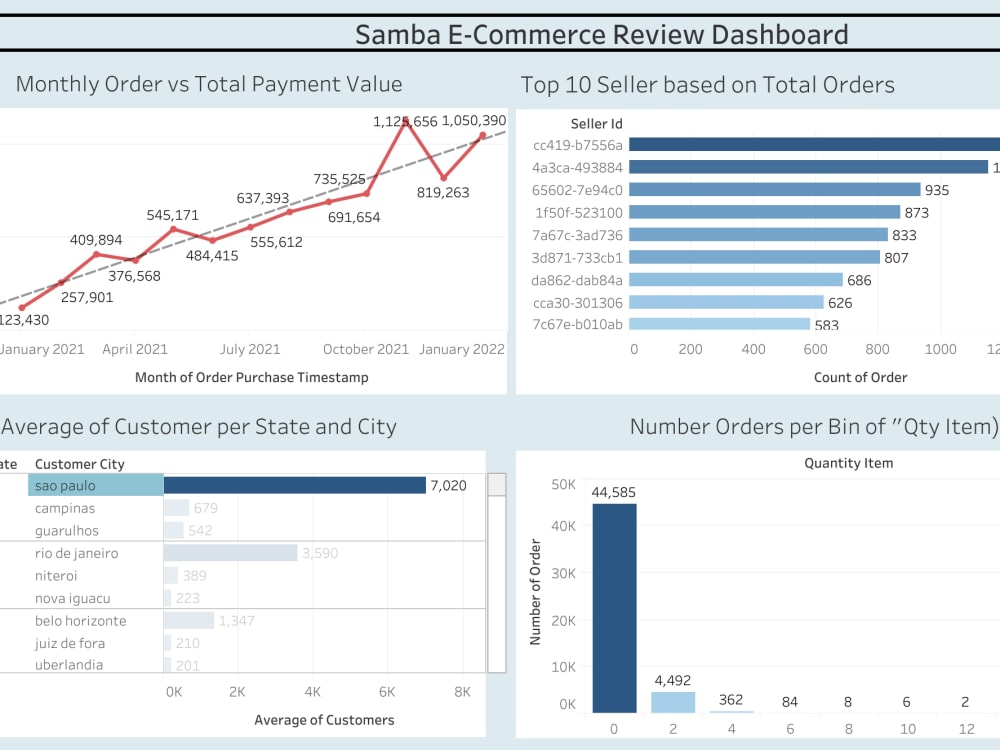Click the Count of Order axis title
Image resolution: width=1000 pixels, height=750 pixels.
(861, 377)
